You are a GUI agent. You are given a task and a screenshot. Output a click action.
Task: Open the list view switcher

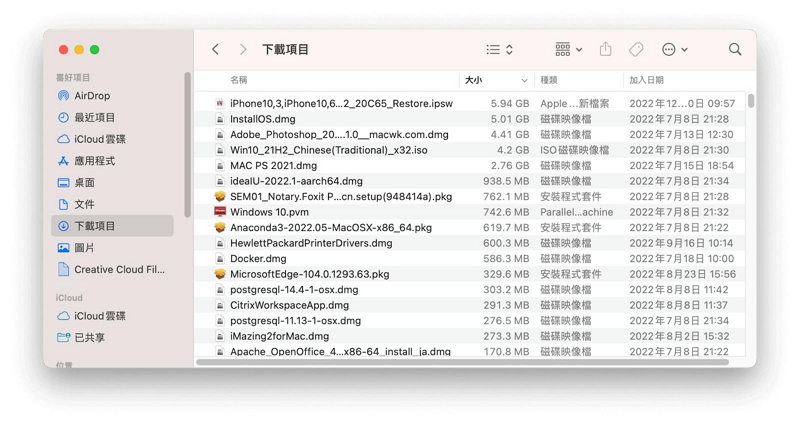pos(499,49)
